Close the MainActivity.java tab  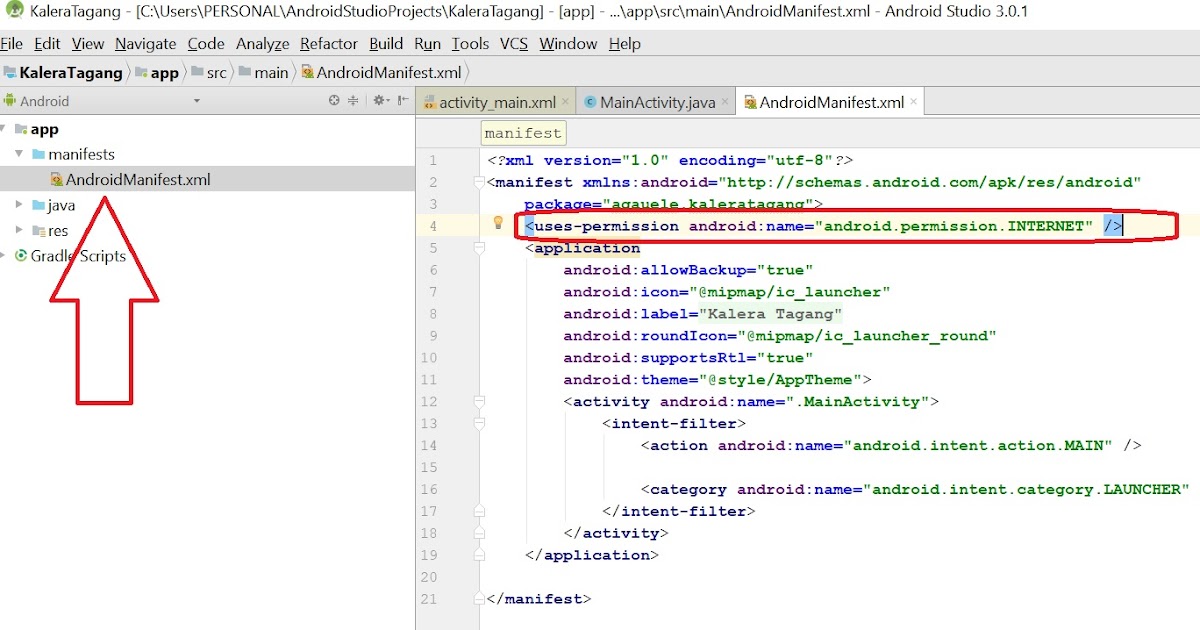pyautogui.click(x=725, y=102)
